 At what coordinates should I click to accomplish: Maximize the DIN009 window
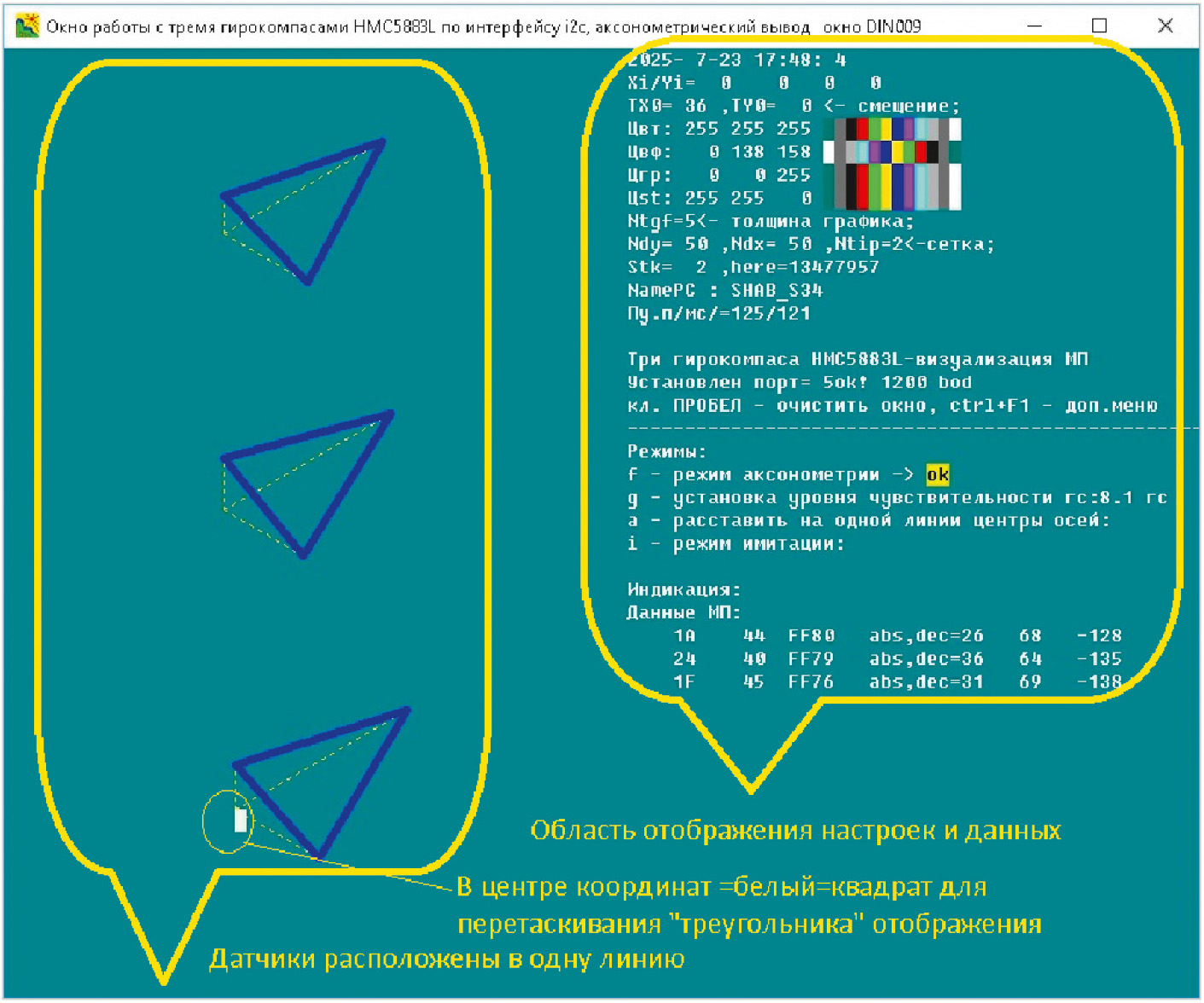click(1099, 26)
